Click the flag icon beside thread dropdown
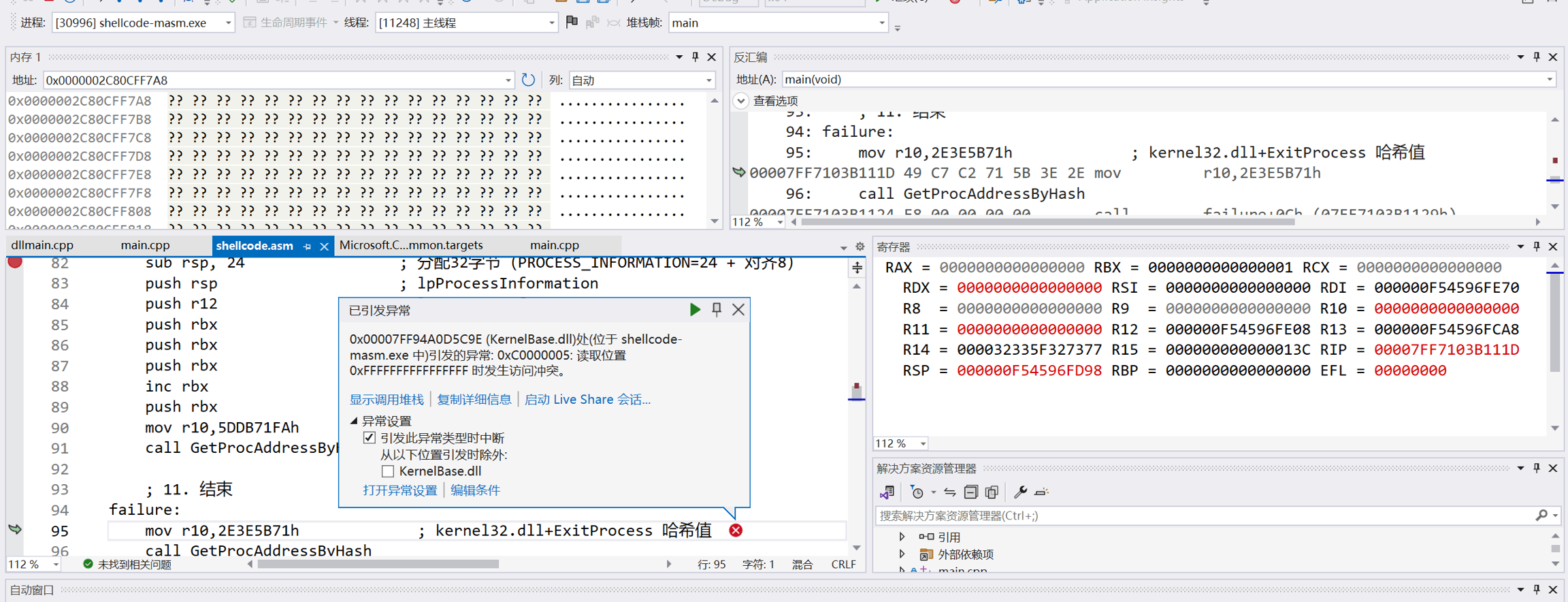Image resolution: width=1568 pixels, height=602 pixels. (x=572, y=22)
